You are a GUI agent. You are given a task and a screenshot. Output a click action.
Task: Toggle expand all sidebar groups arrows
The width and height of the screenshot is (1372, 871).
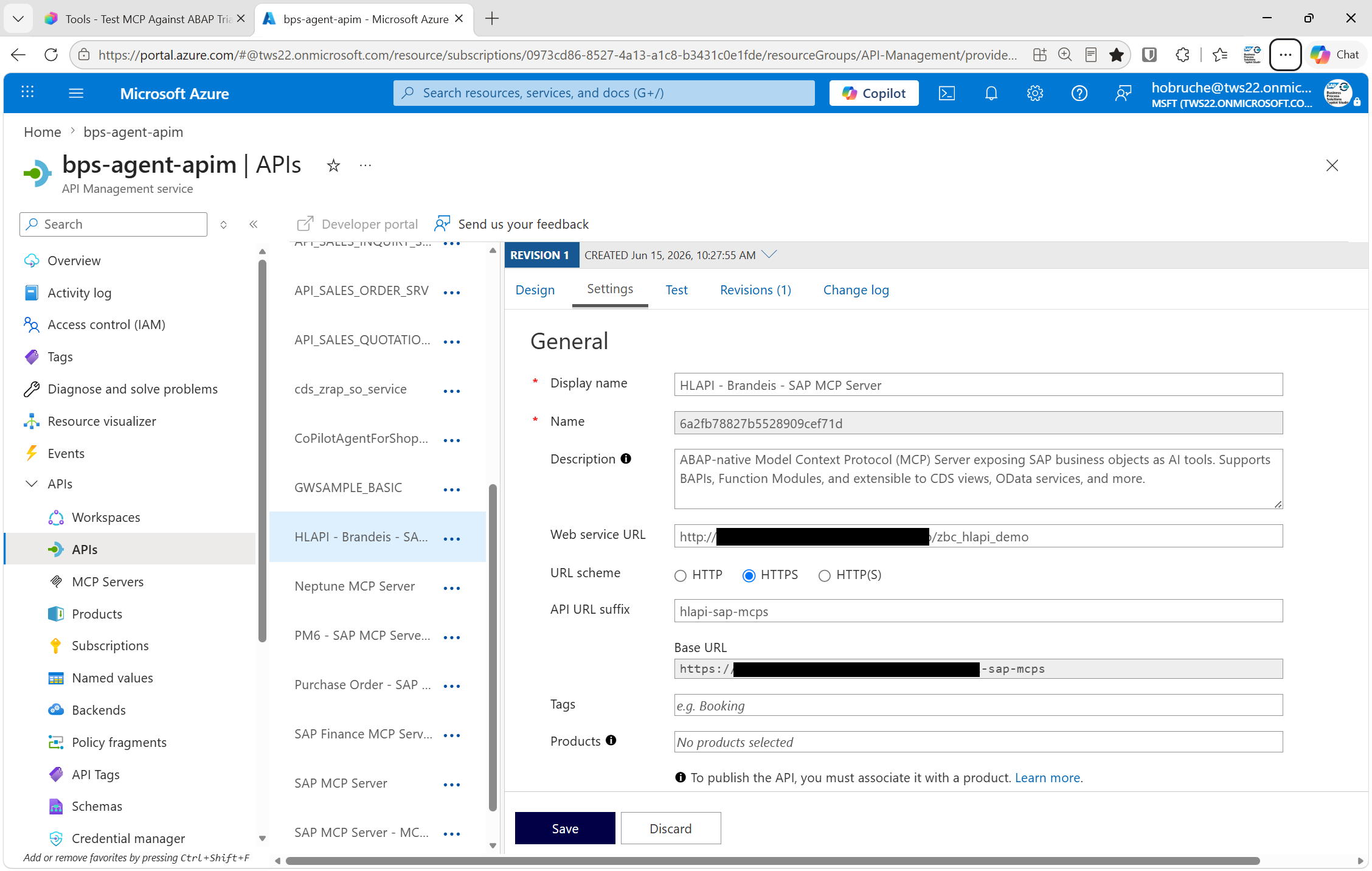tap(224, 224)
